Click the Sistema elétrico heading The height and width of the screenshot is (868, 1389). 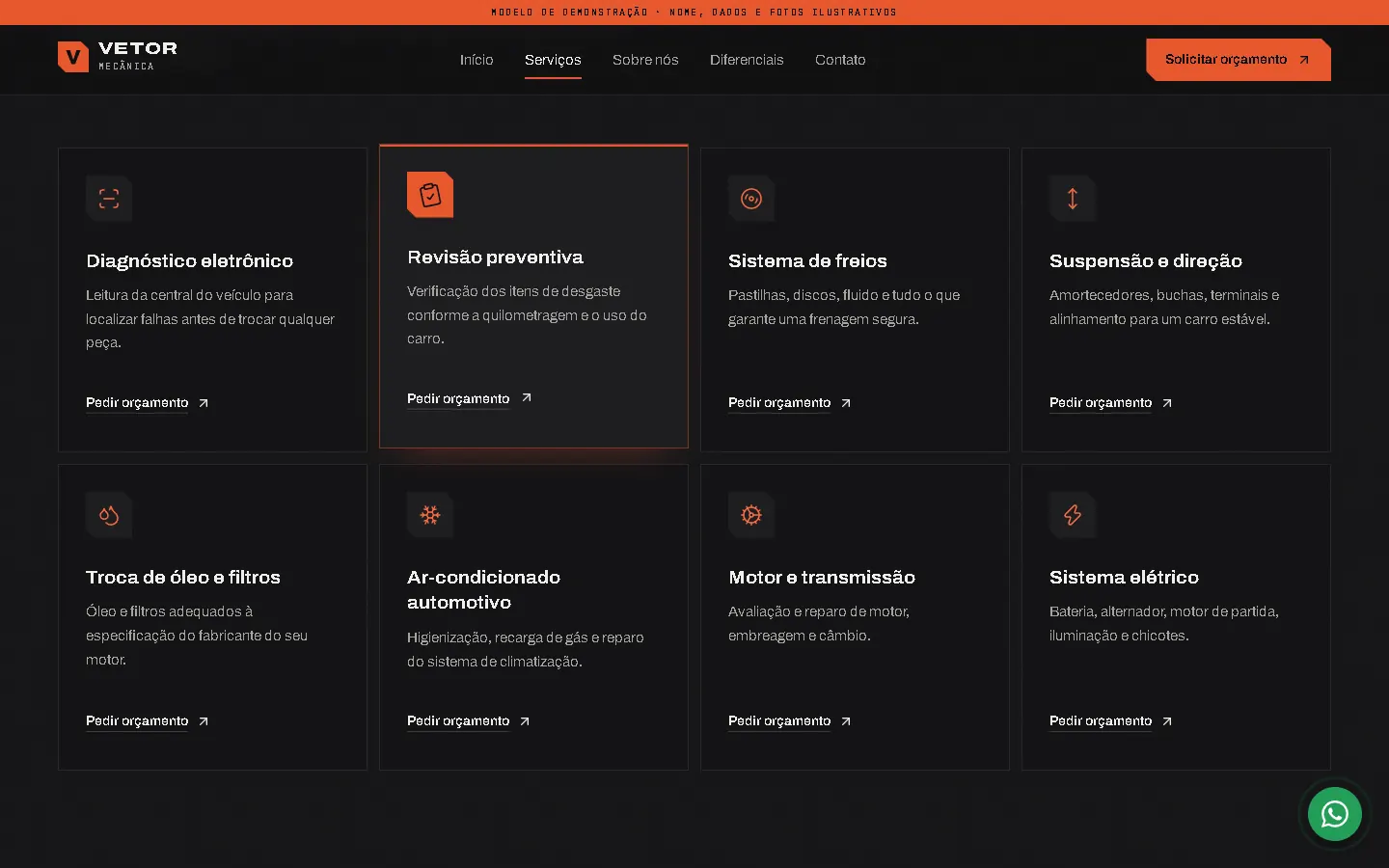pos(1125,578)
